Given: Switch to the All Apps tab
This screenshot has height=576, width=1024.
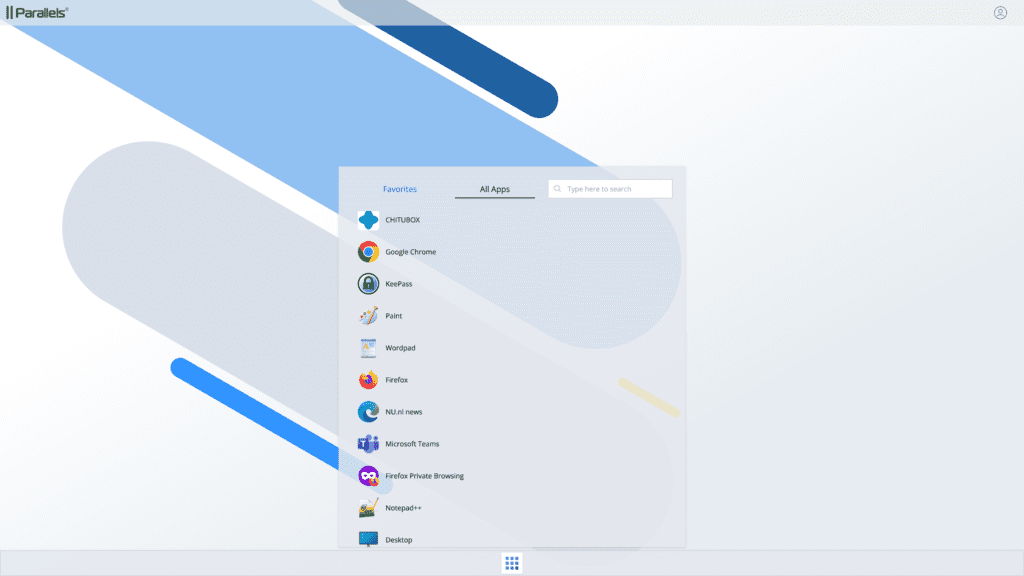Looking at the screenshot, I should (x=494, y=188).
